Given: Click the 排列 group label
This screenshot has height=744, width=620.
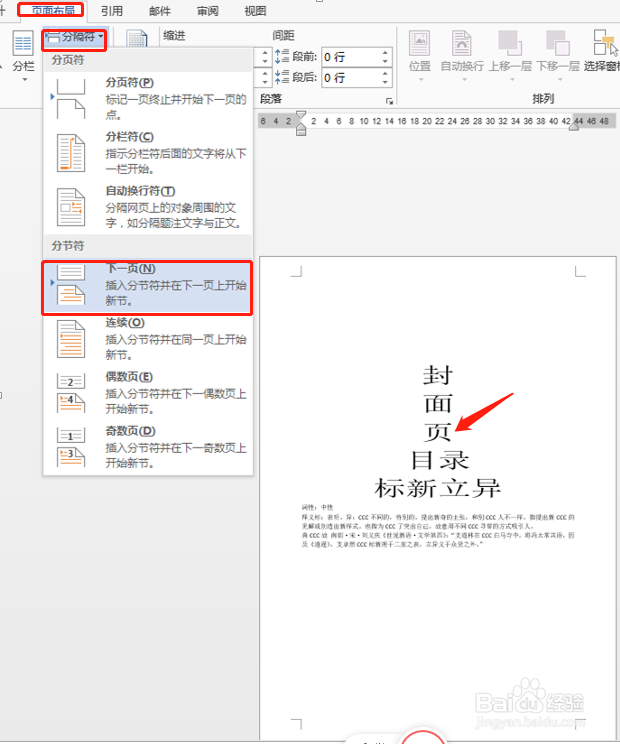Looking at the screenshot, I should tap(543, 99).
